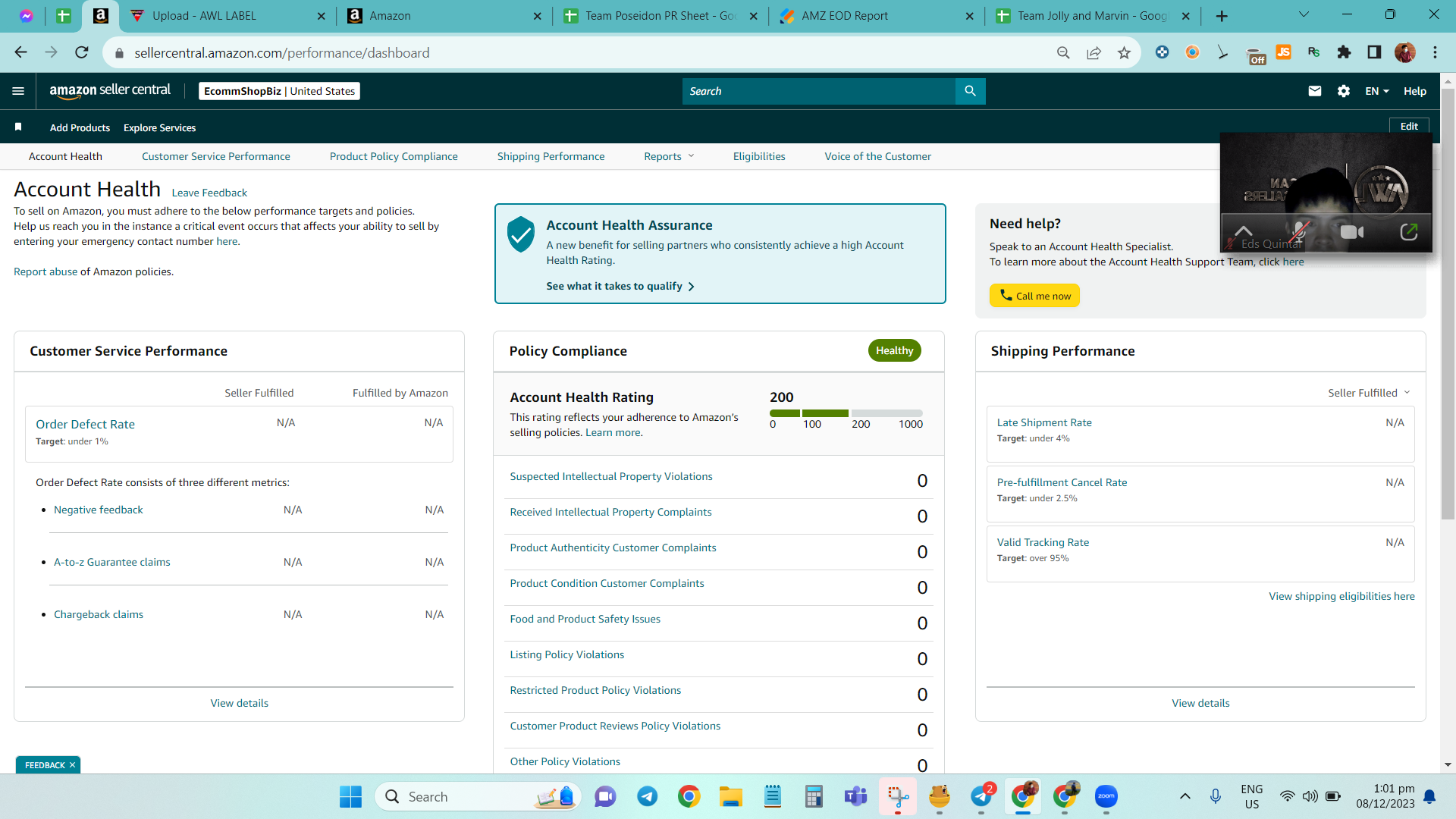The width and height of the screenshot is (1456, 819).
Task: Click the Edit button in the nav bar
Action: 1409,127
